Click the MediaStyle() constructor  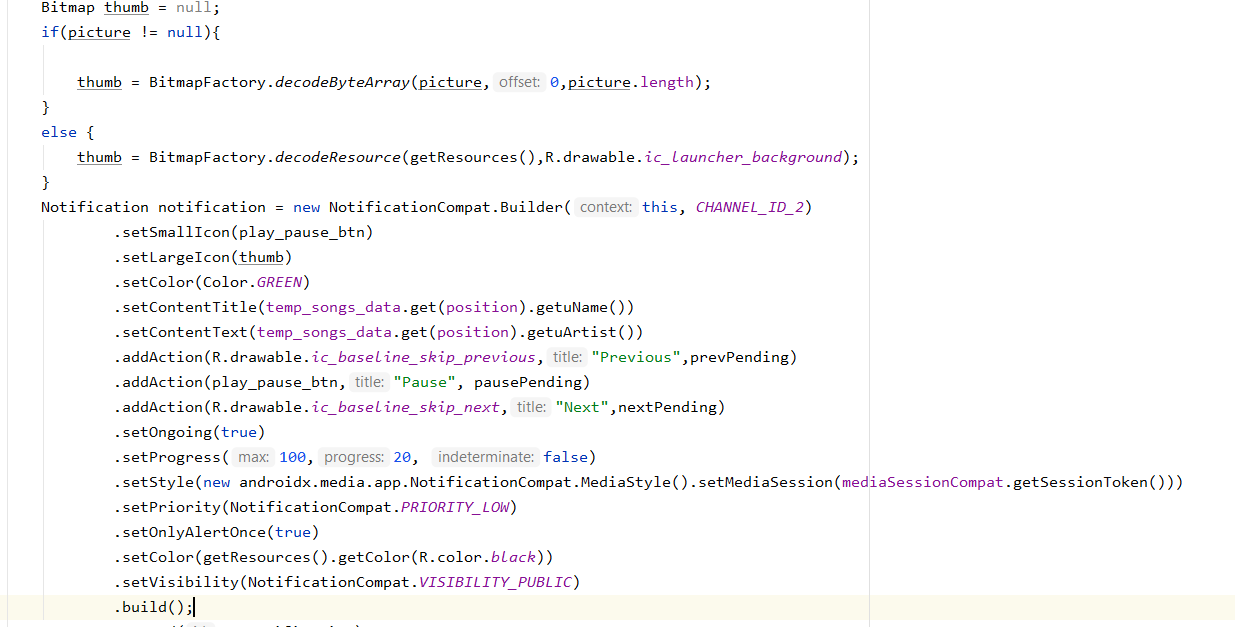tap(636, 482)
